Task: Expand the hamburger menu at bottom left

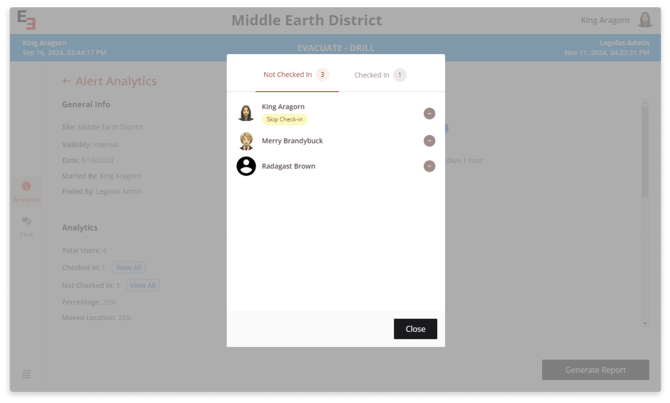Action: tap(27, 374)
